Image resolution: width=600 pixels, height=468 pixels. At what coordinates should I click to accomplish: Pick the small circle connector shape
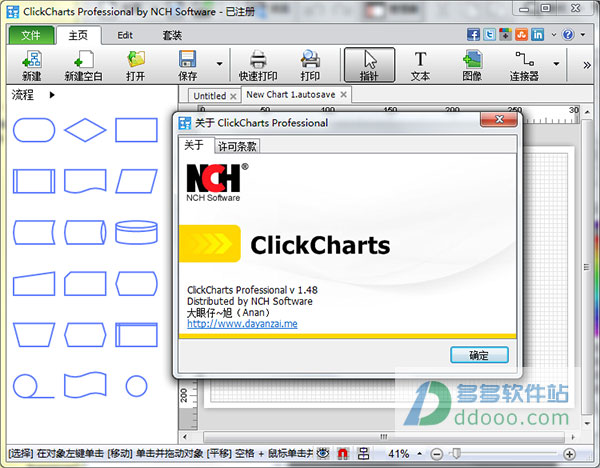pos(136,386)
